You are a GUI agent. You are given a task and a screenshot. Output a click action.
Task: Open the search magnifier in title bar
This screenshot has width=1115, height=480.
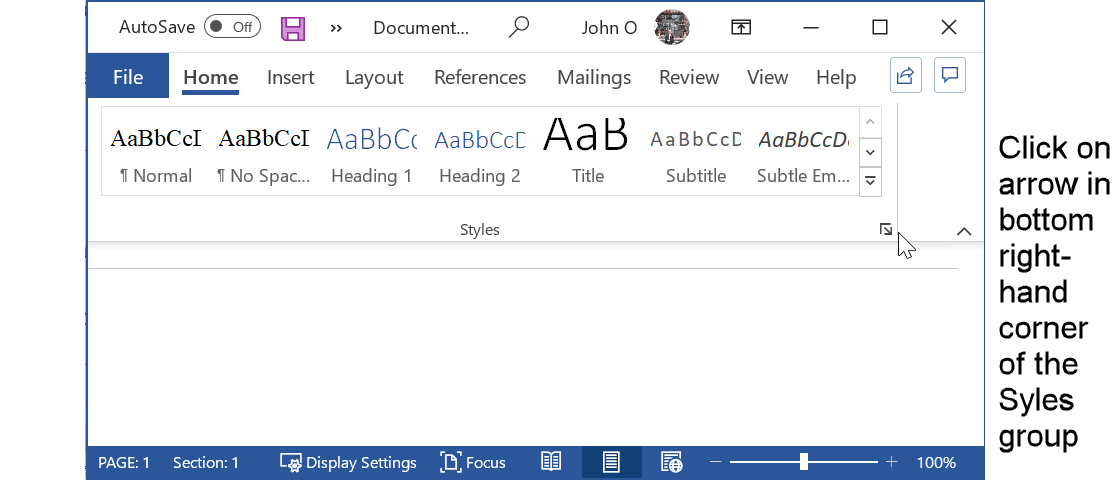pyautogui.click(x=518, y=28)
